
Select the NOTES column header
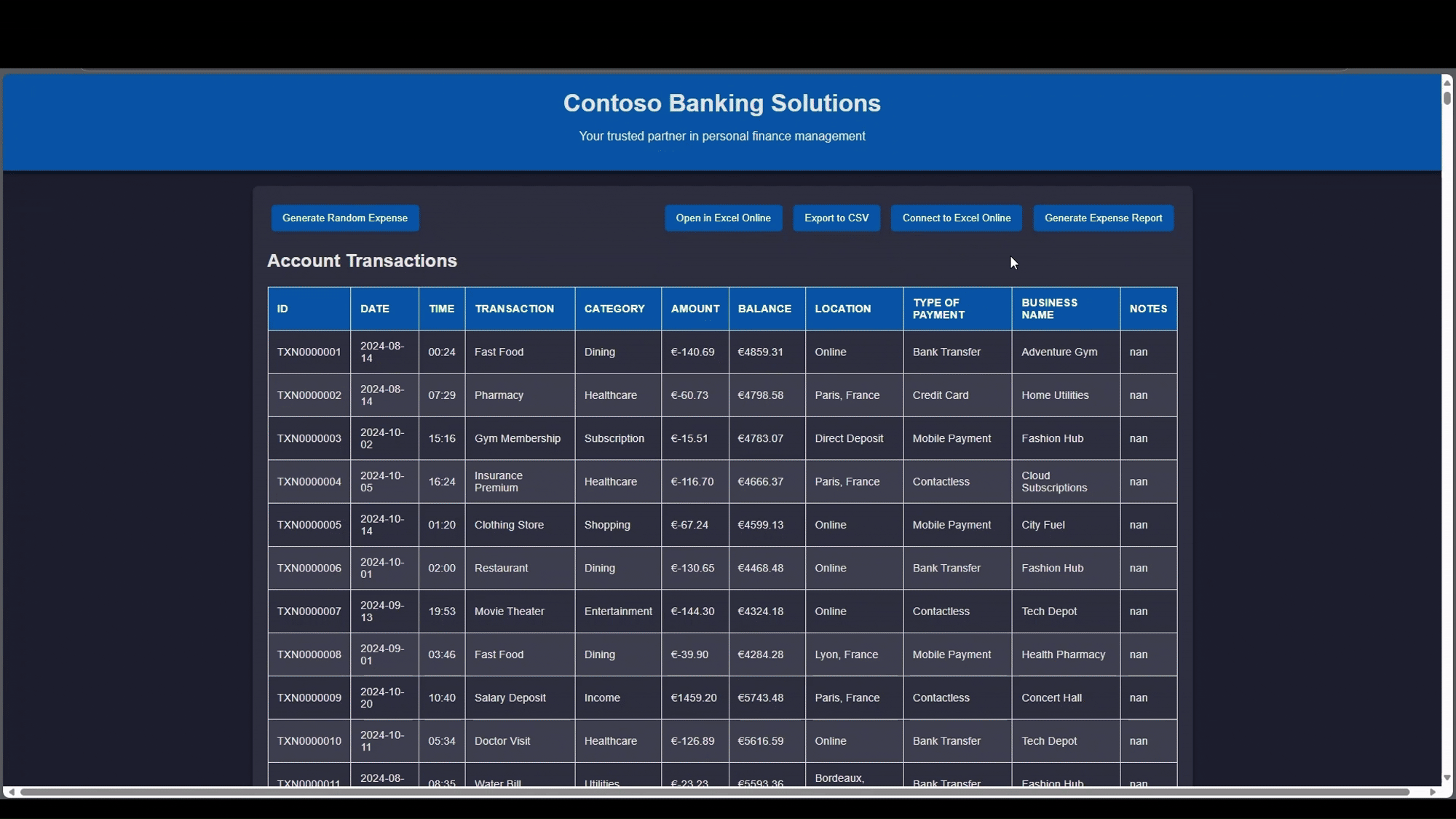coord(1149,309)
